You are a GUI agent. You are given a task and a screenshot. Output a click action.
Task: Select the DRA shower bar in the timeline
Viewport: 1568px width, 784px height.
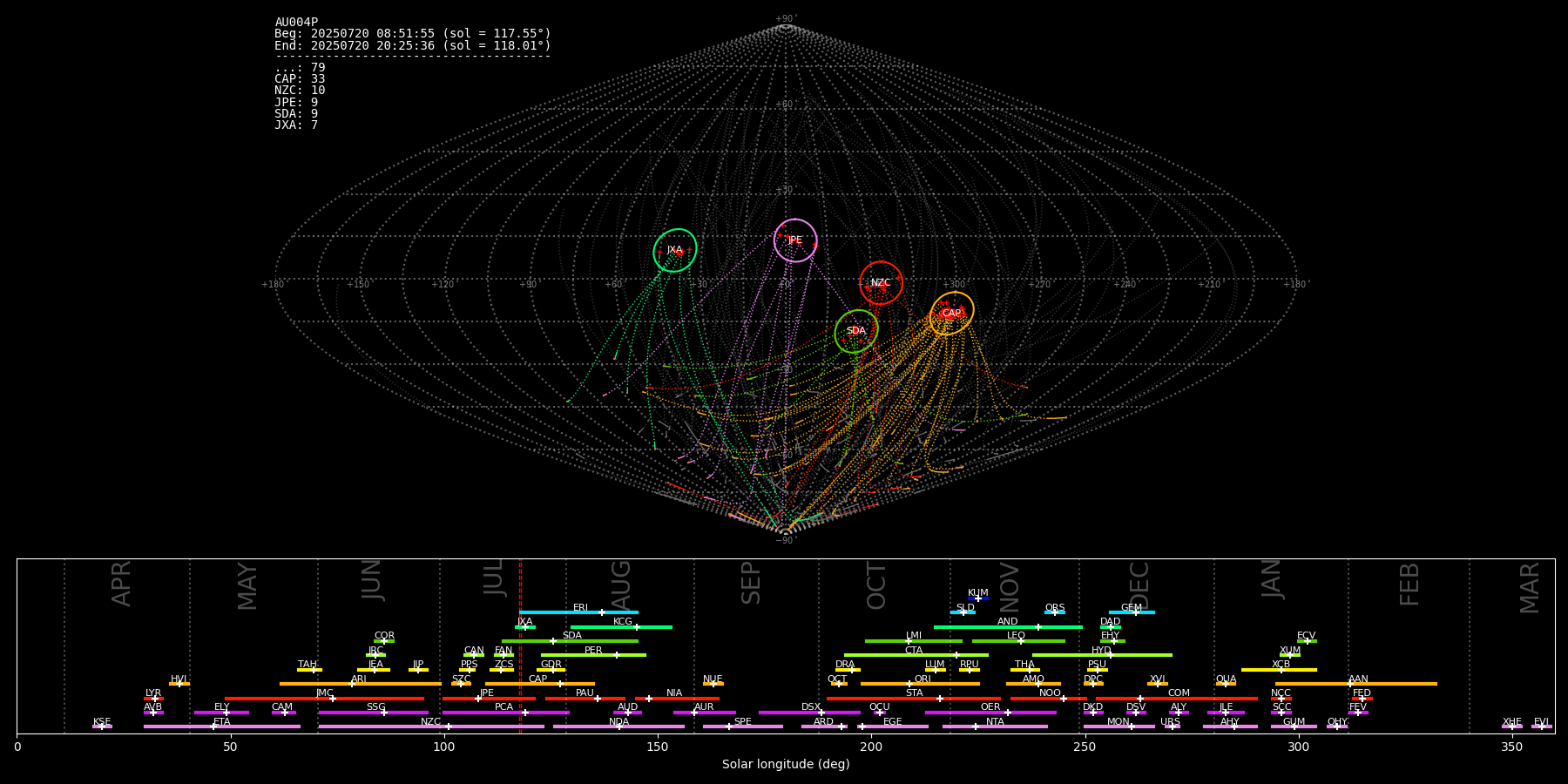click(x=848, y=669)
